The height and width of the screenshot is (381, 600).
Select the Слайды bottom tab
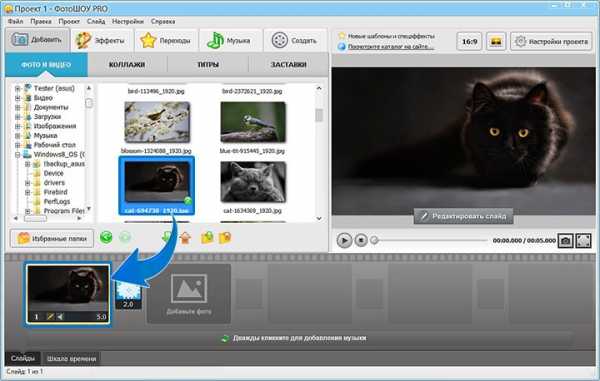pos(23,358)
